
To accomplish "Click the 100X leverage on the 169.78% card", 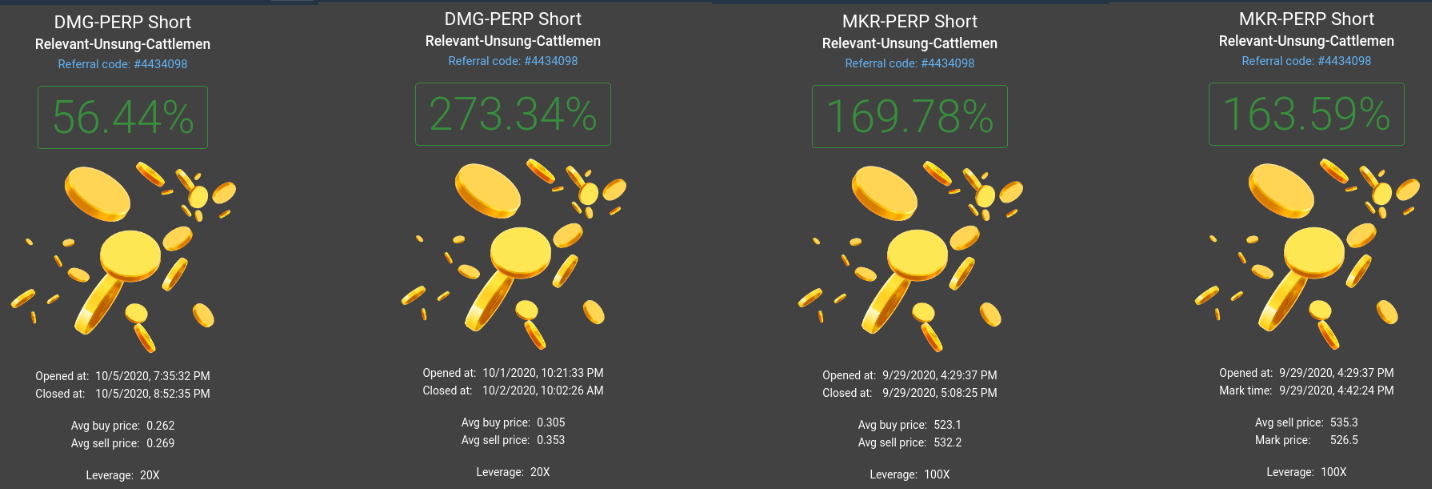I will [937, 474].
